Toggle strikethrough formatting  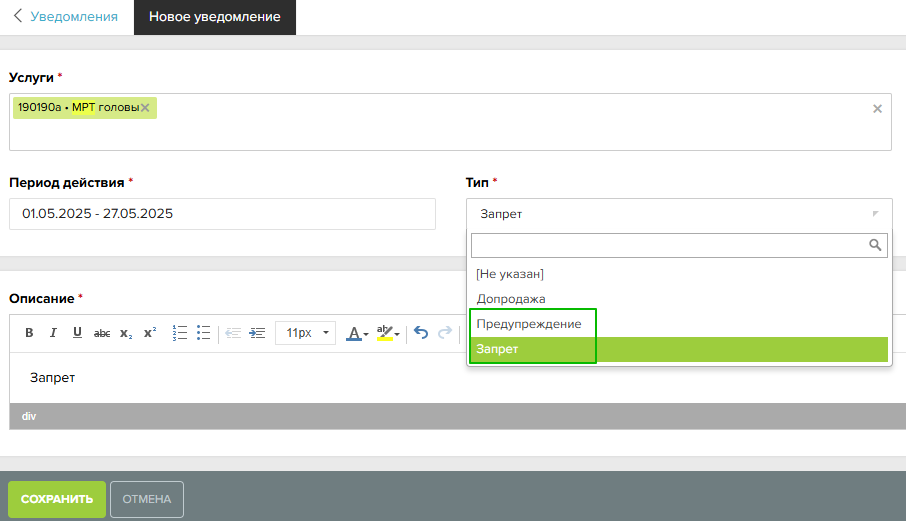click(102, 333)
